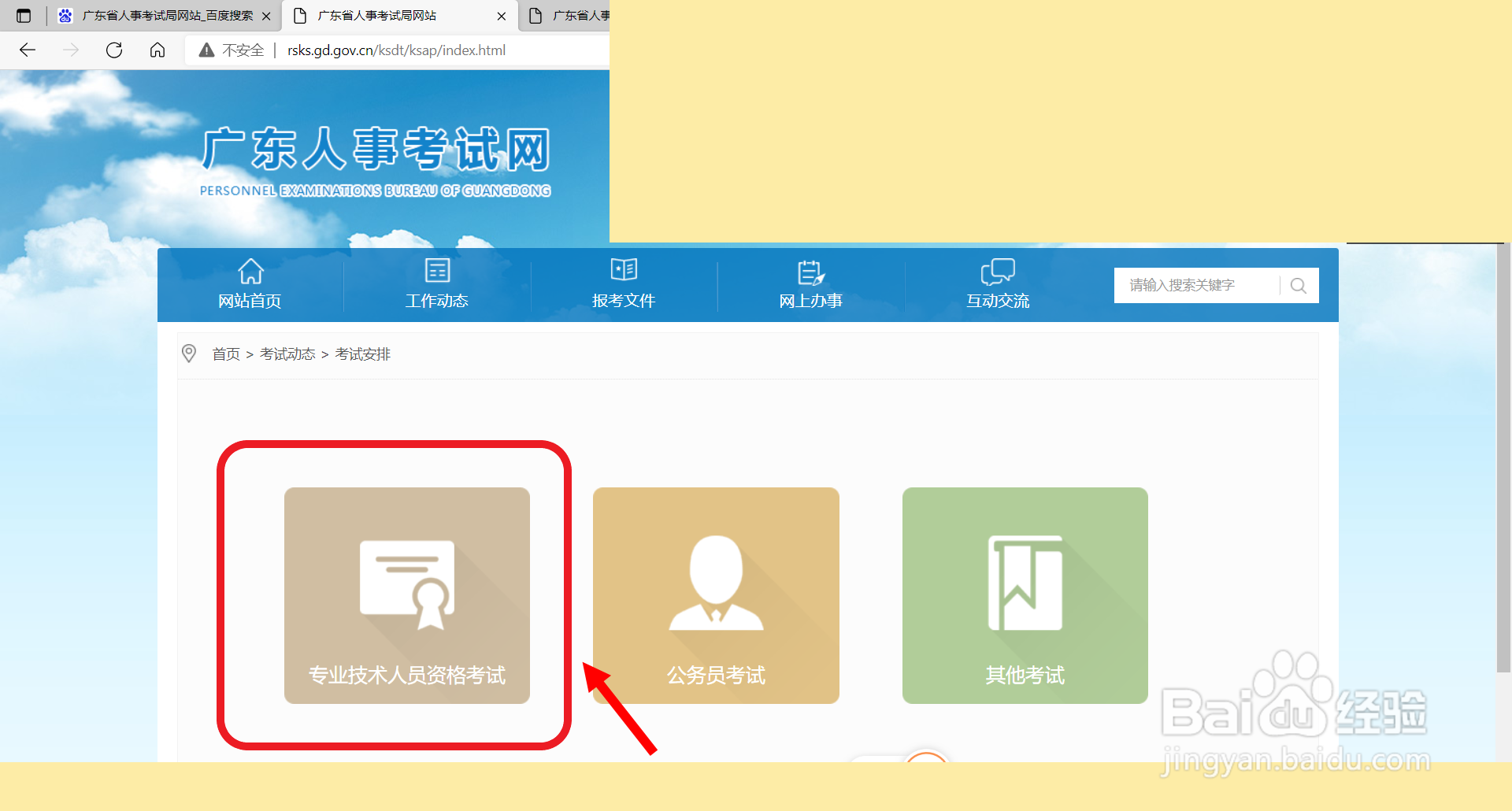Switch to the Baidu search results tab

[x=164, y=16]
